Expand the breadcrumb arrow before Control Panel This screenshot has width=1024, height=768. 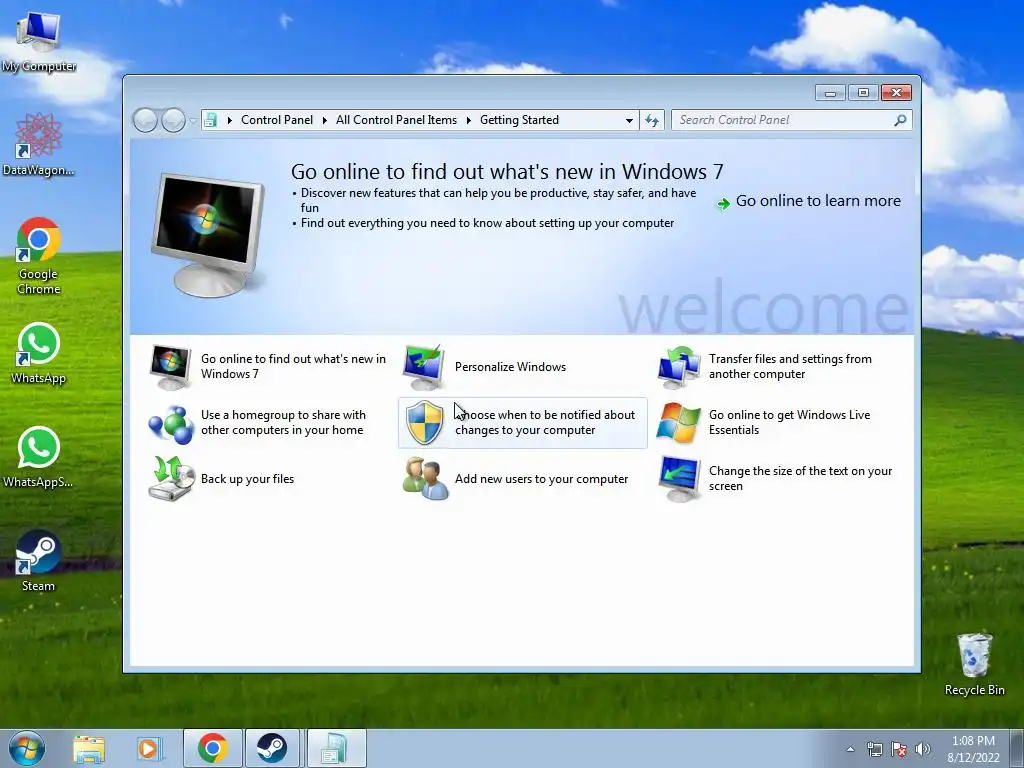click(229, 120)
